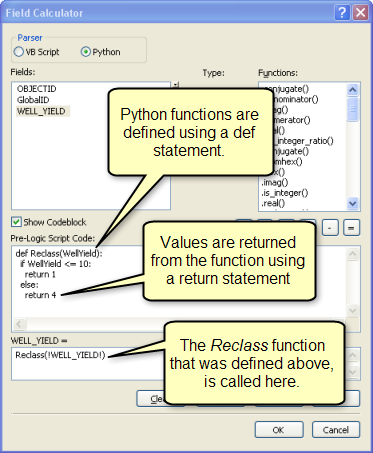This screenshot has width=373, height=453.
Task: Choose the .imag() function
Action: pos(275,182)
